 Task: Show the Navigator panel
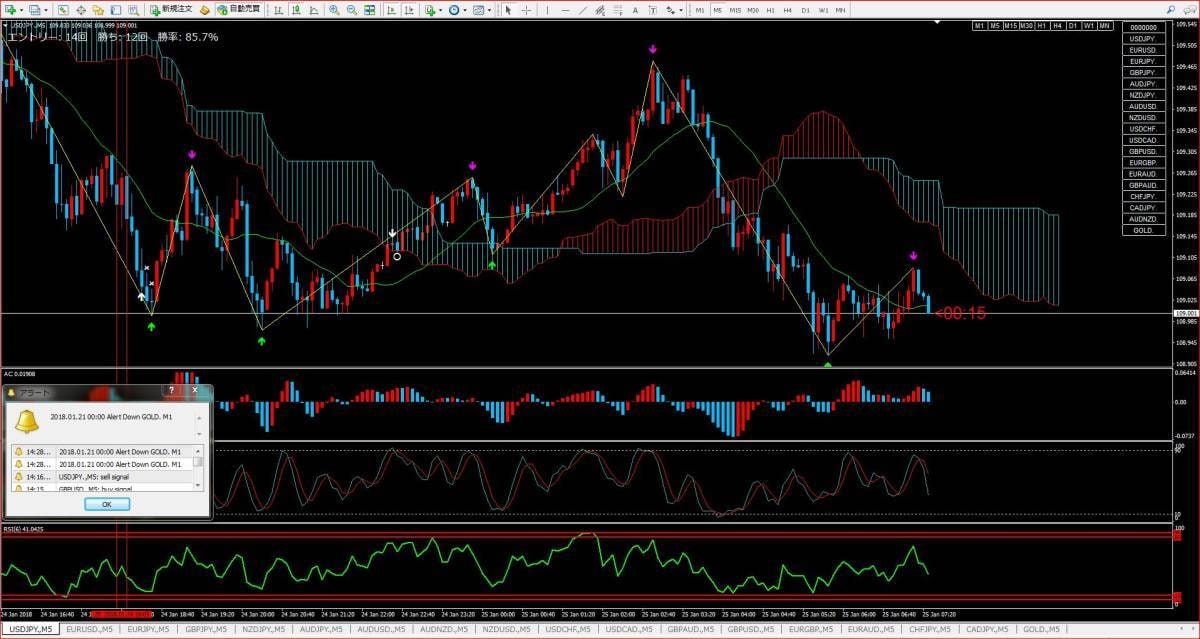(x=97, y=9)
